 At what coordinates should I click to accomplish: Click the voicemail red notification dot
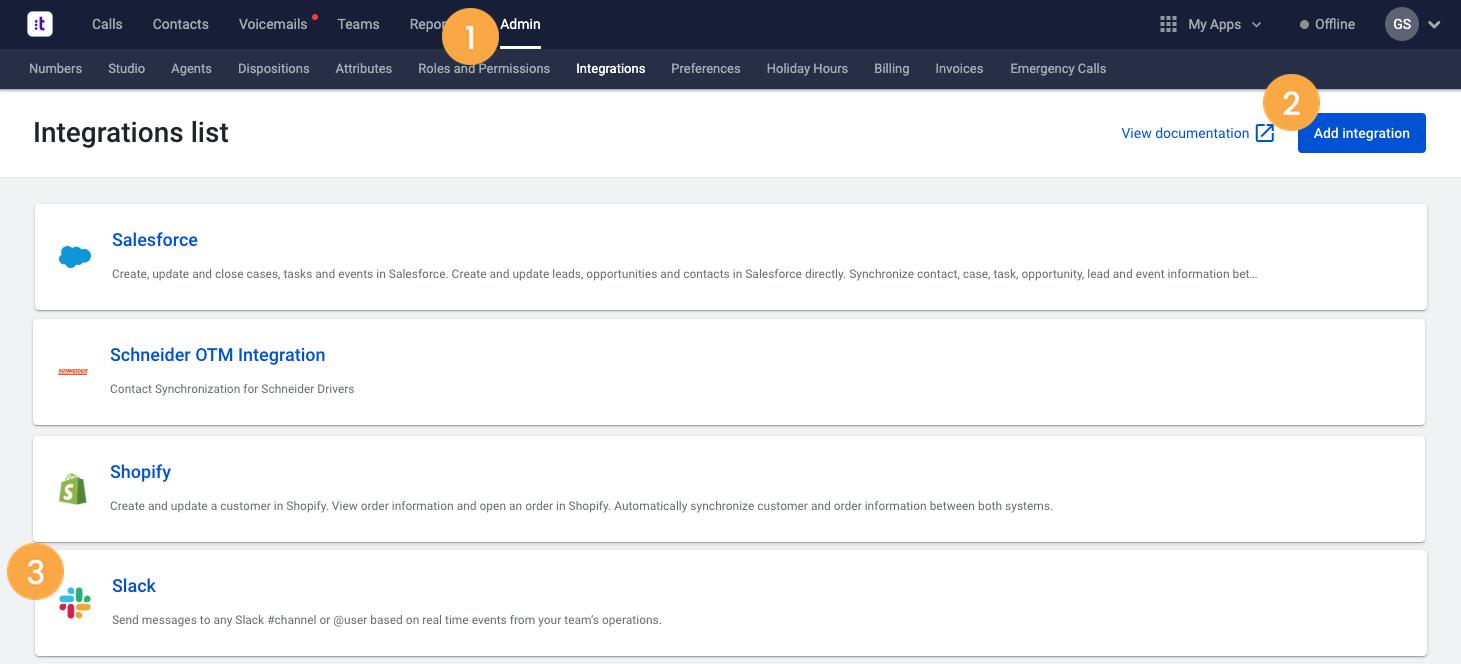click(315, 16)
